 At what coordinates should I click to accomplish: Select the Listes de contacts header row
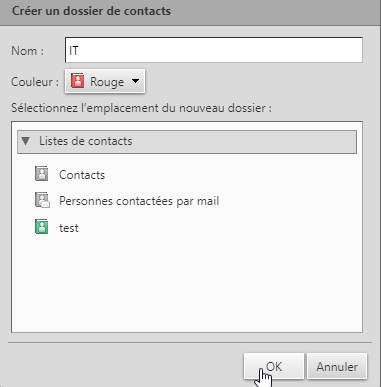tap(187, 142)
